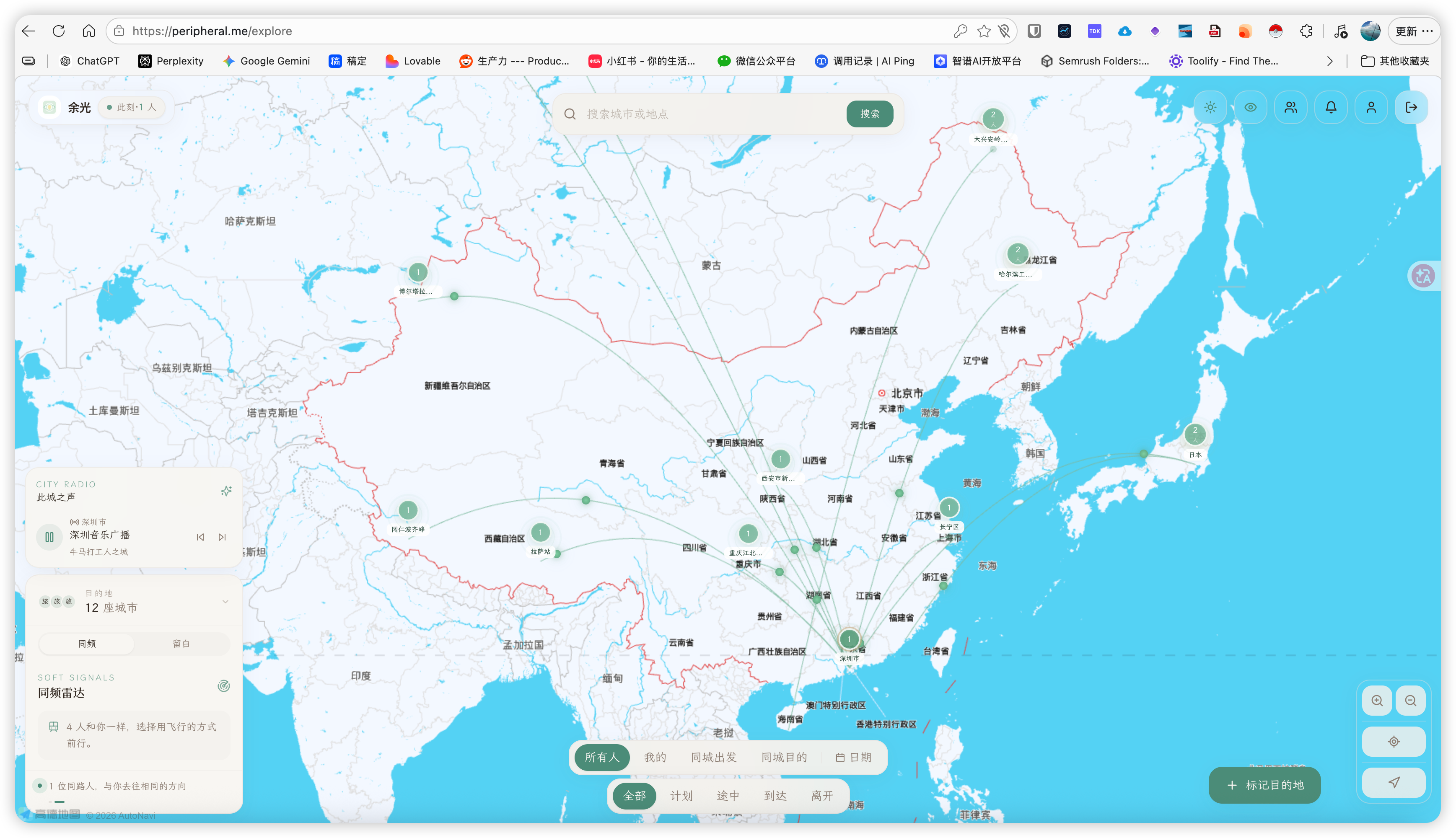1456x838 pixels.
Task: Open the notifications bell icon
Action: pyautogui.click(x=1331, y=108)
